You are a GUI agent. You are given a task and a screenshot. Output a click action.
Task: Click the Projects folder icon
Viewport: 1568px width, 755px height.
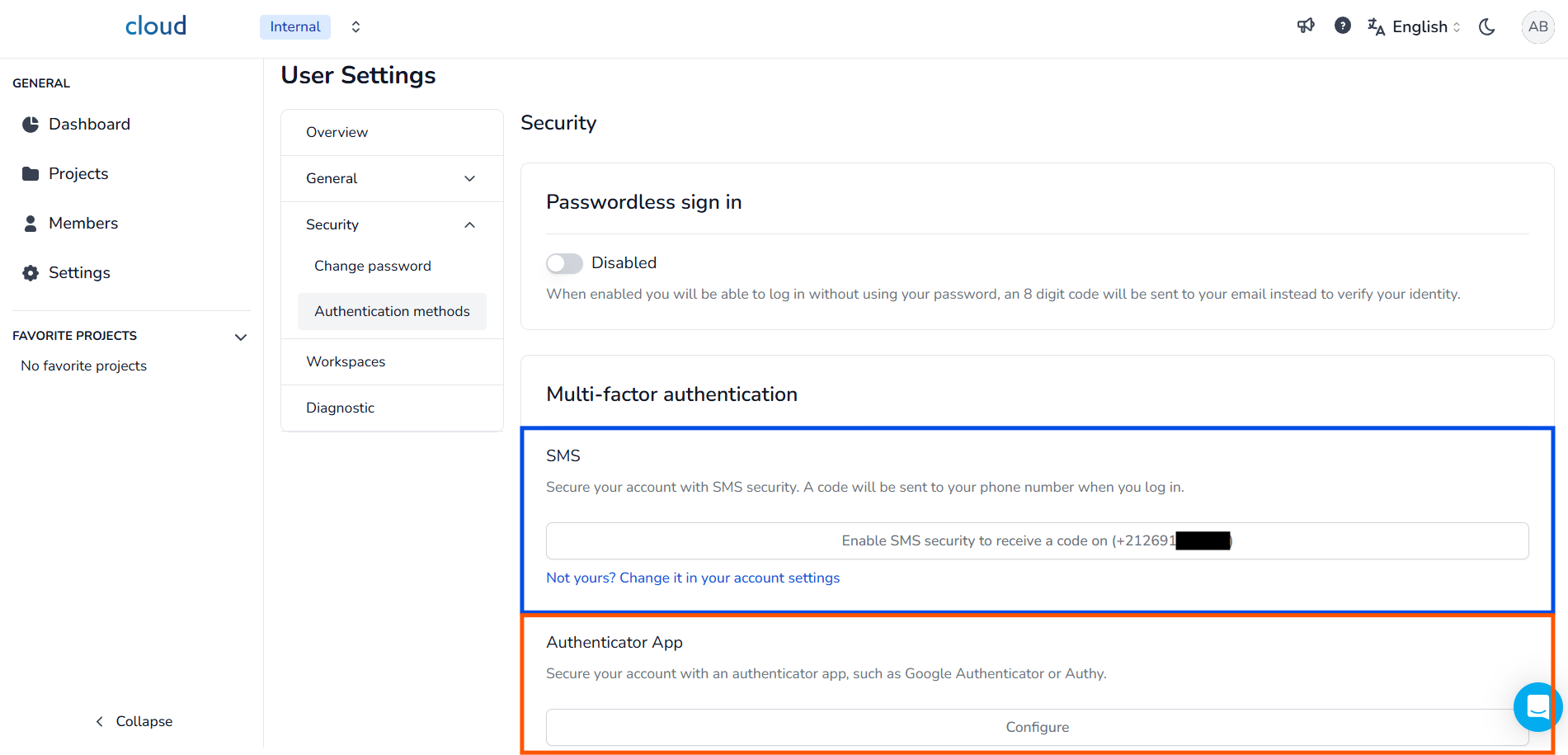point(31,174)
